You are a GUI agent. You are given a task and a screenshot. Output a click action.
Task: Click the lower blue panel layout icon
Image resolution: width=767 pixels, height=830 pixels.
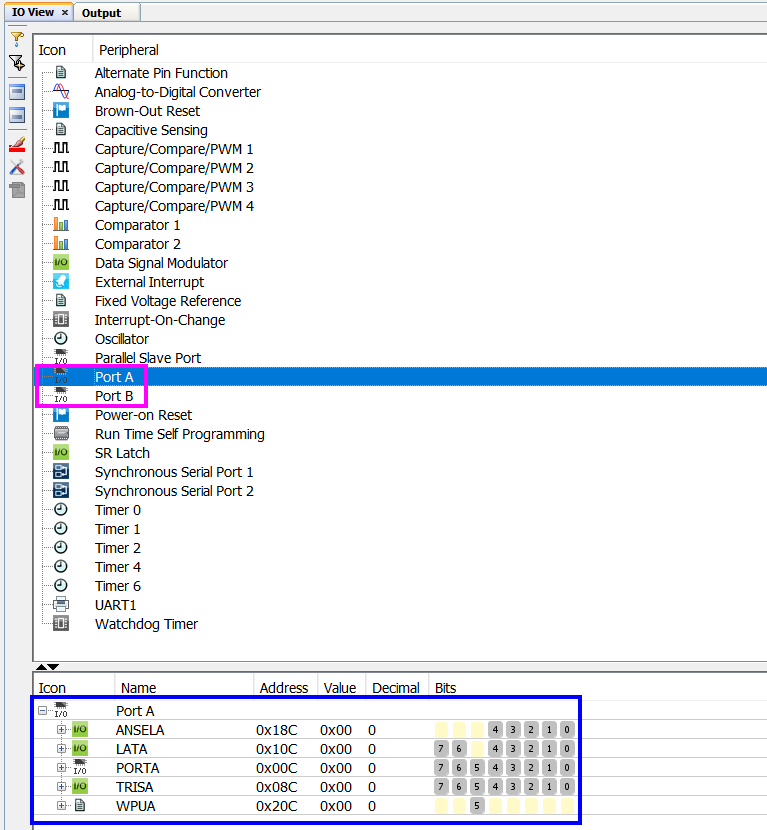(x=17, y=115)
